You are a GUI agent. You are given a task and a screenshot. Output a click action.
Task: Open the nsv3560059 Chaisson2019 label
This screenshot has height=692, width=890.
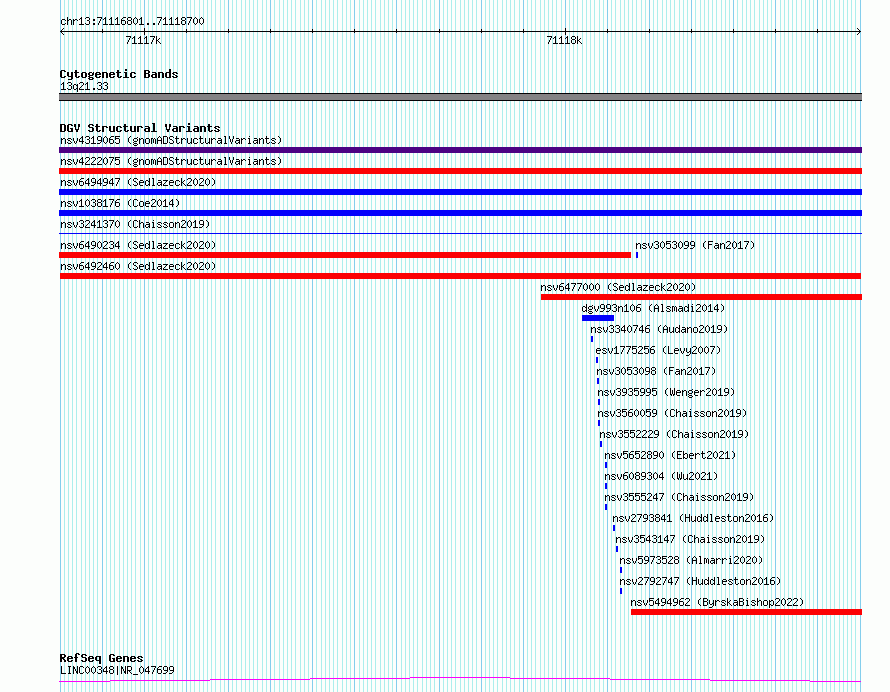coord(673,413)
